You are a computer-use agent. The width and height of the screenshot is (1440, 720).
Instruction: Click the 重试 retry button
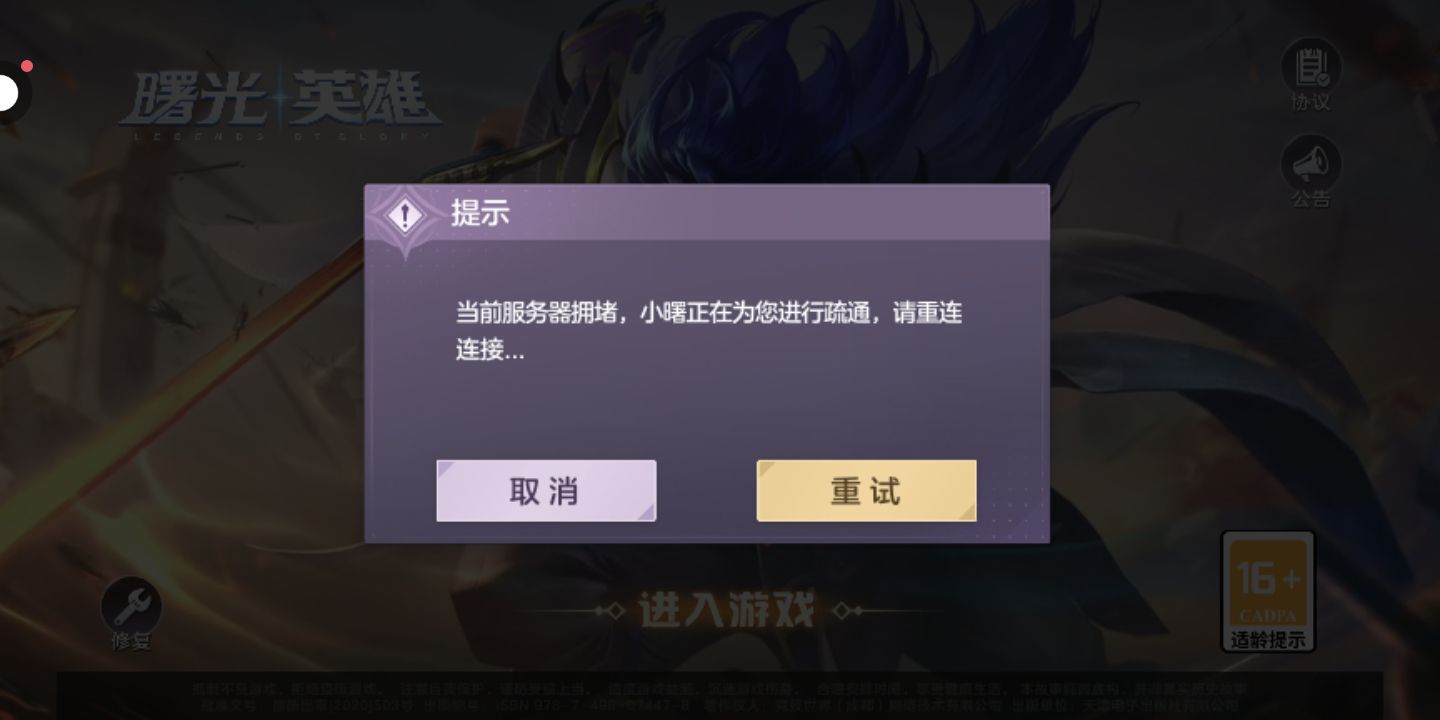point(866,491)
